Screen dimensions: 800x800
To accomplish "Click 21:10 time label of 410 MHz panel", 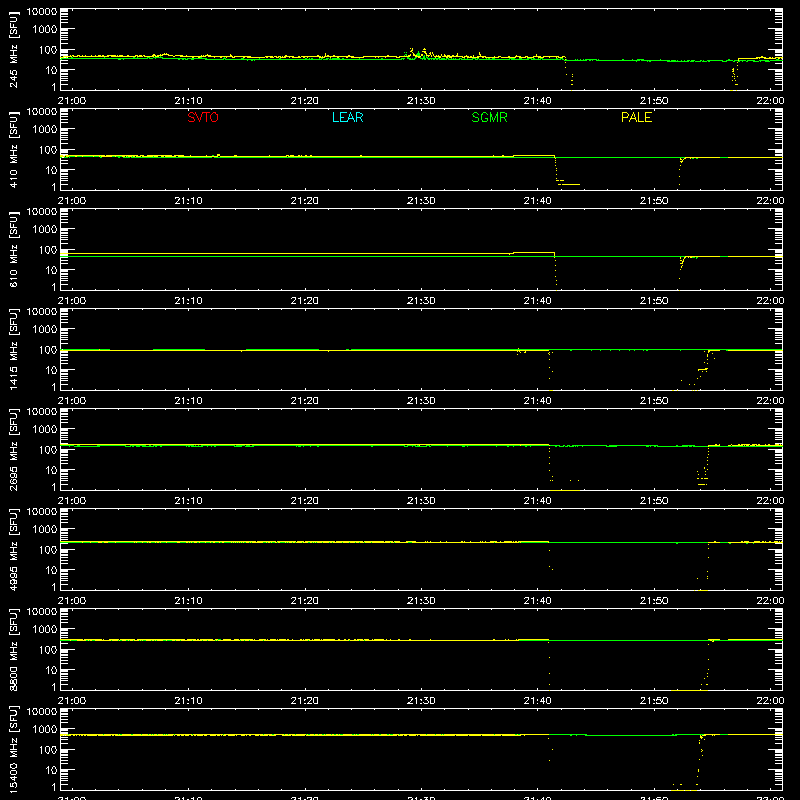I will pos(188,201).
